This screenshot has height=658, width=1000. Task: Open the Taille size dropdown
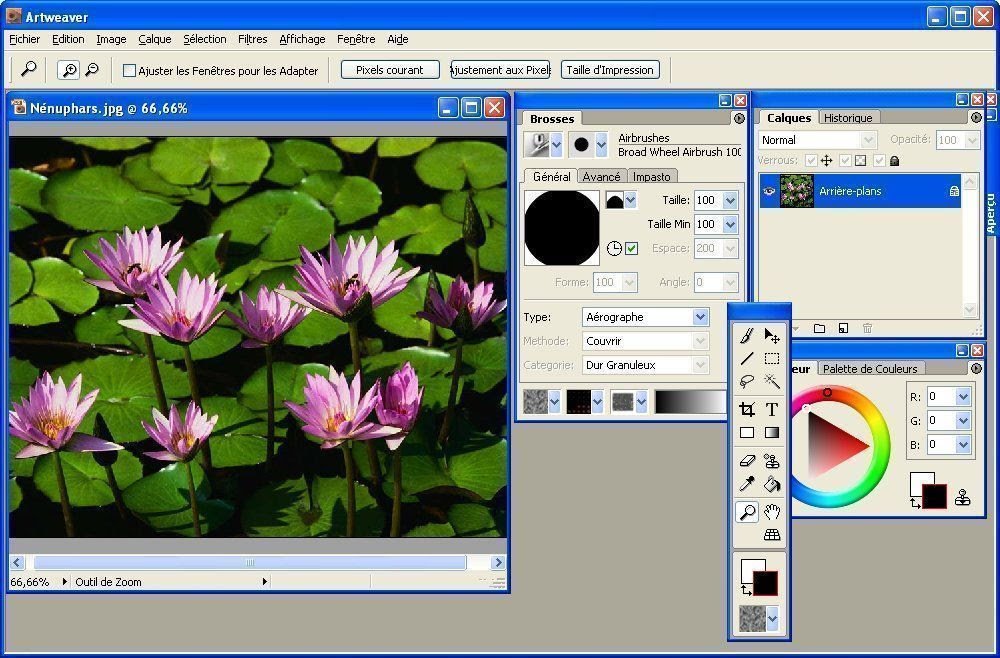click(730, 200)
